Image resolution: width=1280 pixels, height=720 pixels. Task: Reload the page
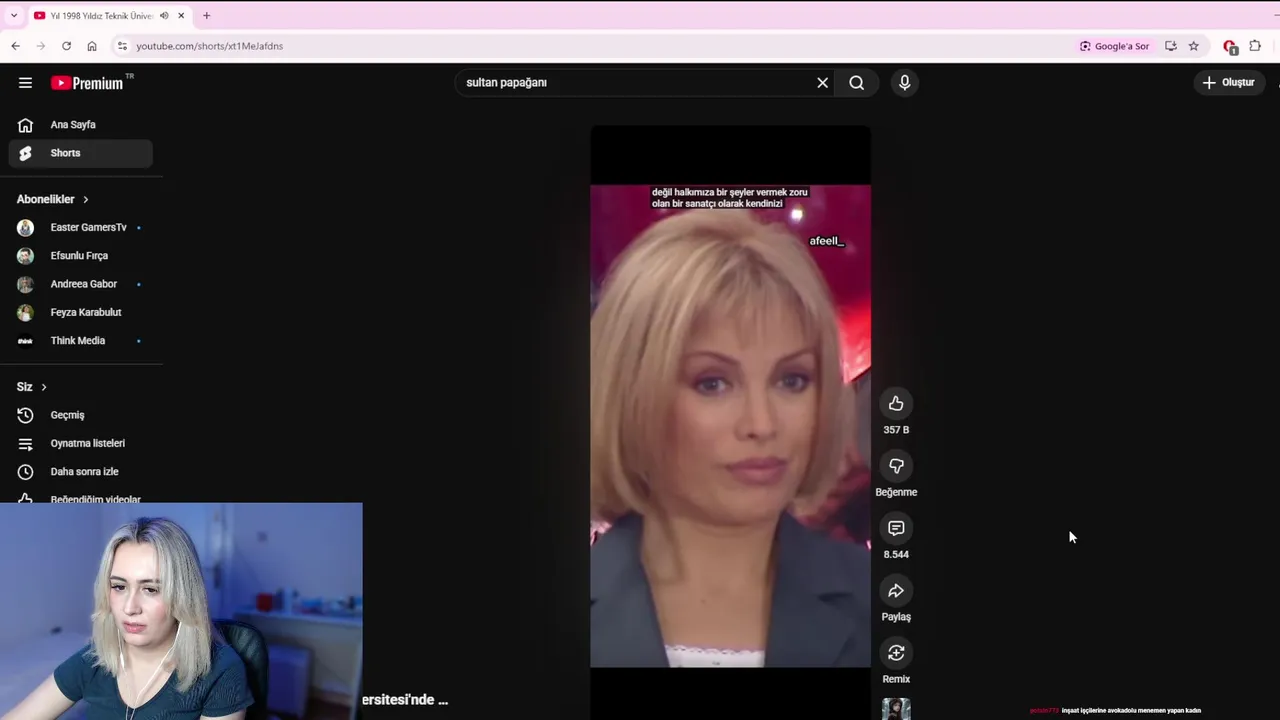point(66,46)
